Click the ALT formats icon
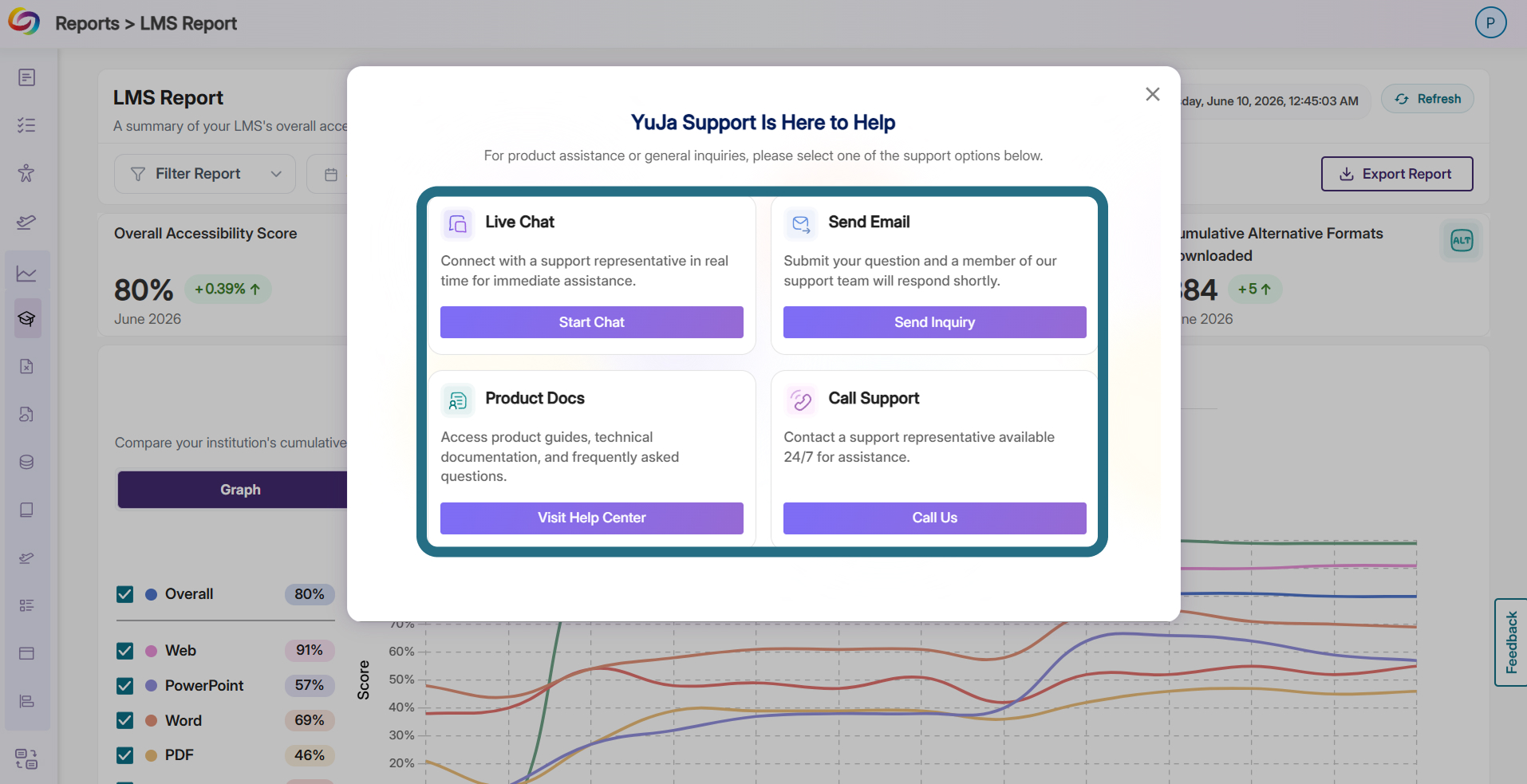Viewport: 1527px width, 784px height. [x=1462, y=241]
